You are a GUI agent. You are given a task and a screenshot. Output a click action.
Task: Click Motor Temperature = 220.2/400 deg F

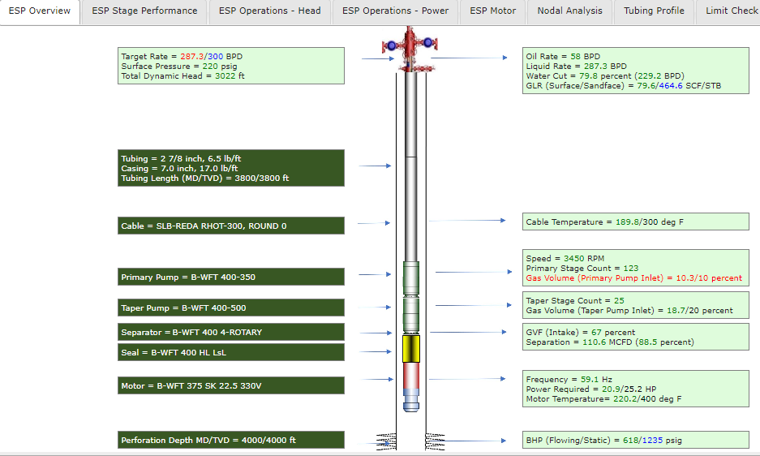coord(603,399)
